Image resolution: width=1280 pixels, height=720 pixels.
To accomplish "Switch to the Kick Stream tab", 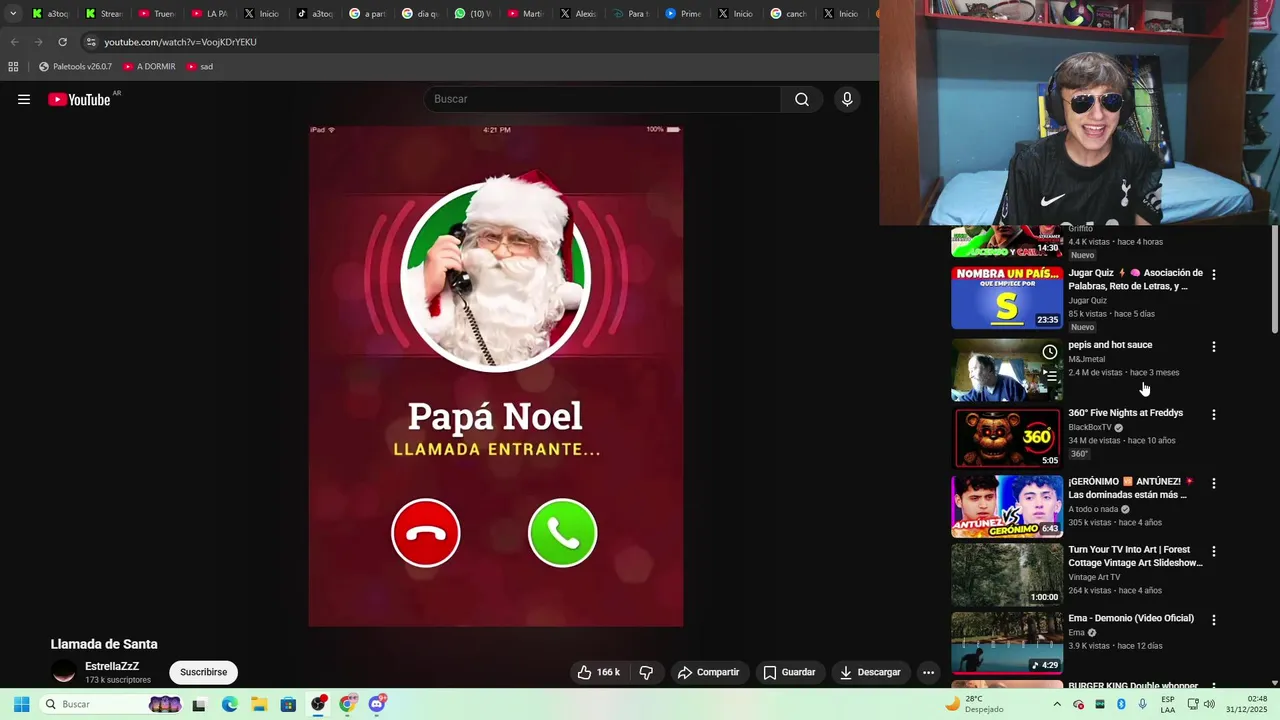I will 103,14.
